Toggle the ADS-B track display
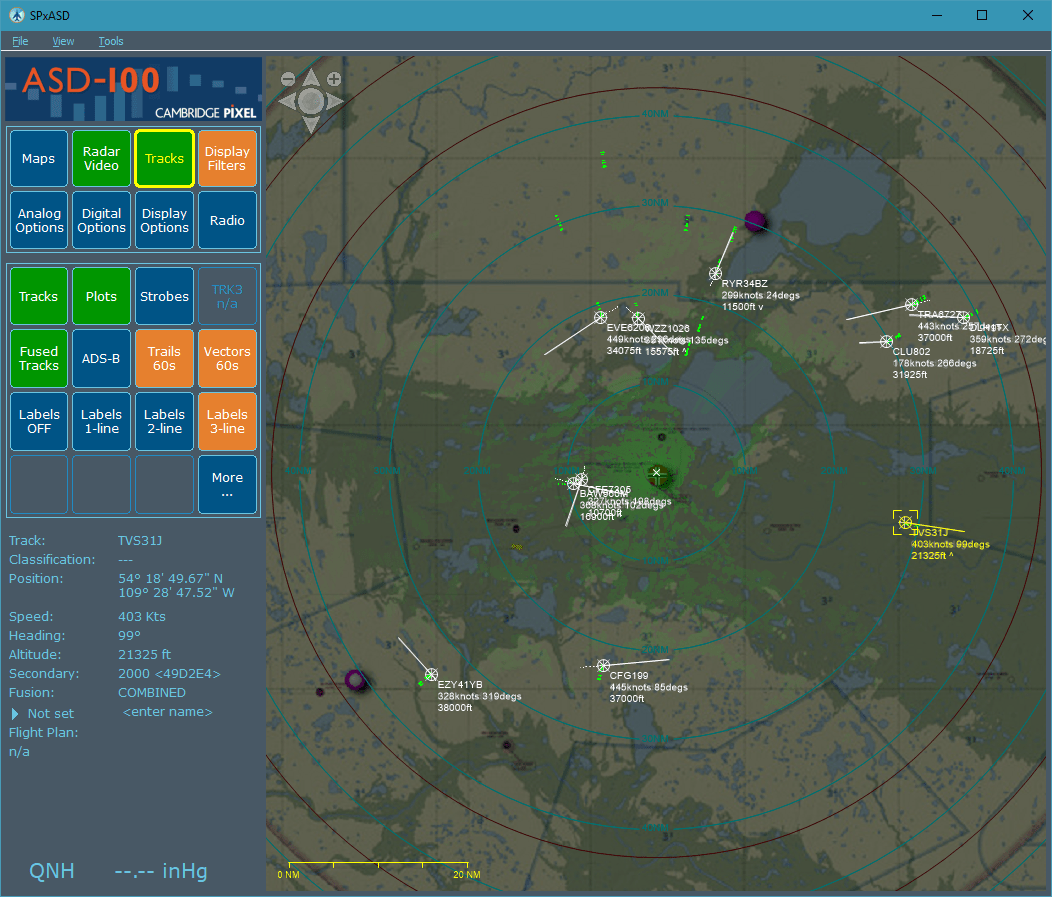The image size is (1052, 897). pyautogui.click(x=101, y=358)
